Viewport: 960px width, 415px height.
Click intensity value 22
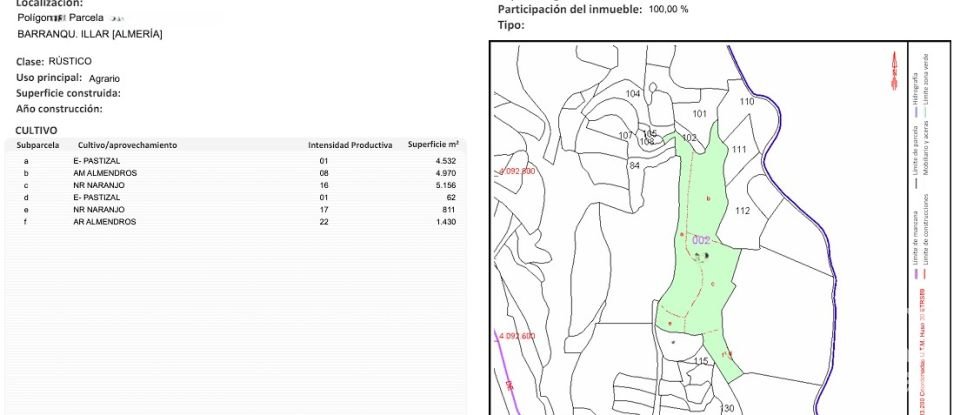pyautogui.click(x=324, y=222)
